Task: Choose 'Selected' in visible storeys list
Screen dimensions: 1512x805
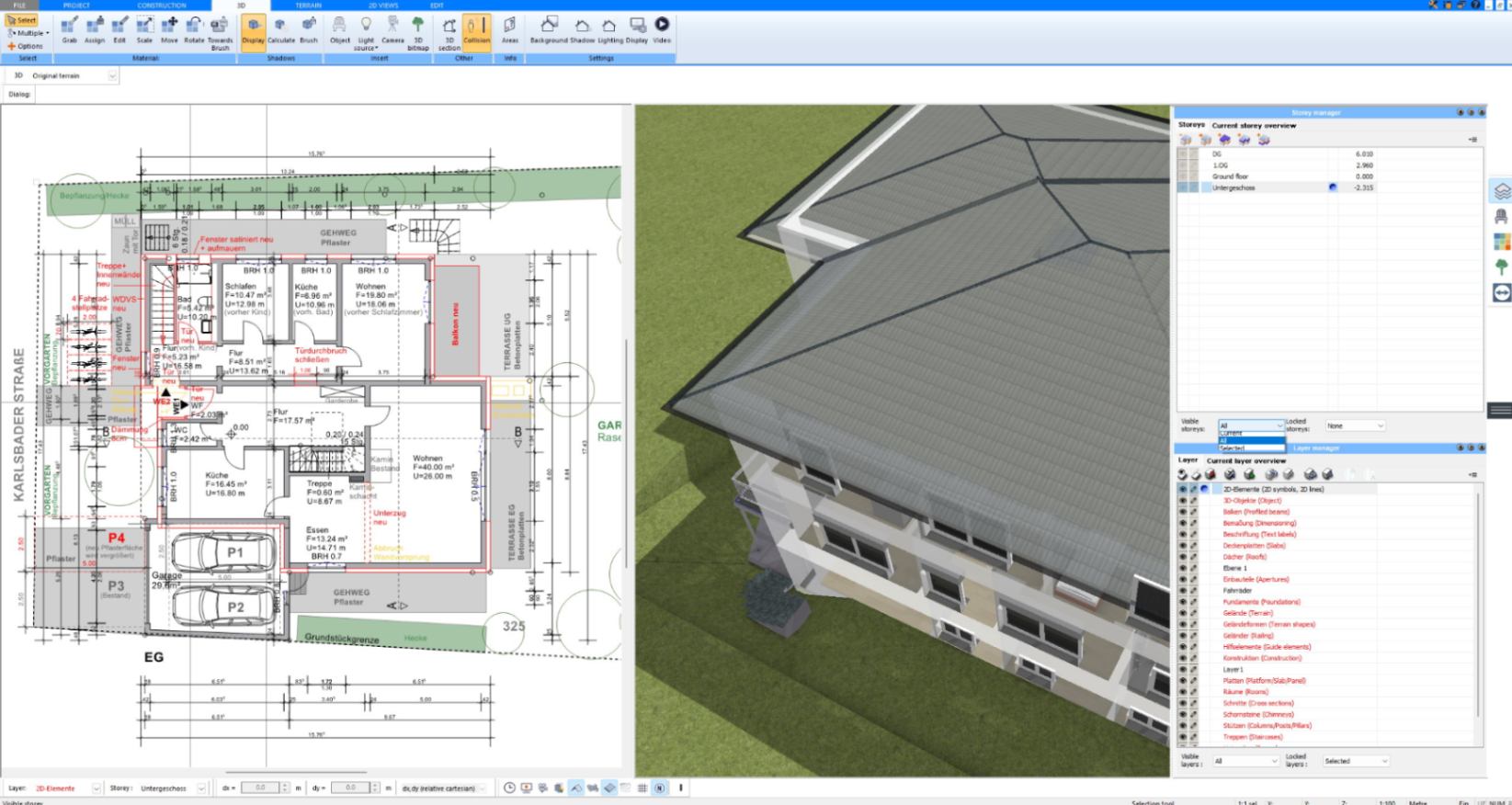Action: coord(1251,448)
